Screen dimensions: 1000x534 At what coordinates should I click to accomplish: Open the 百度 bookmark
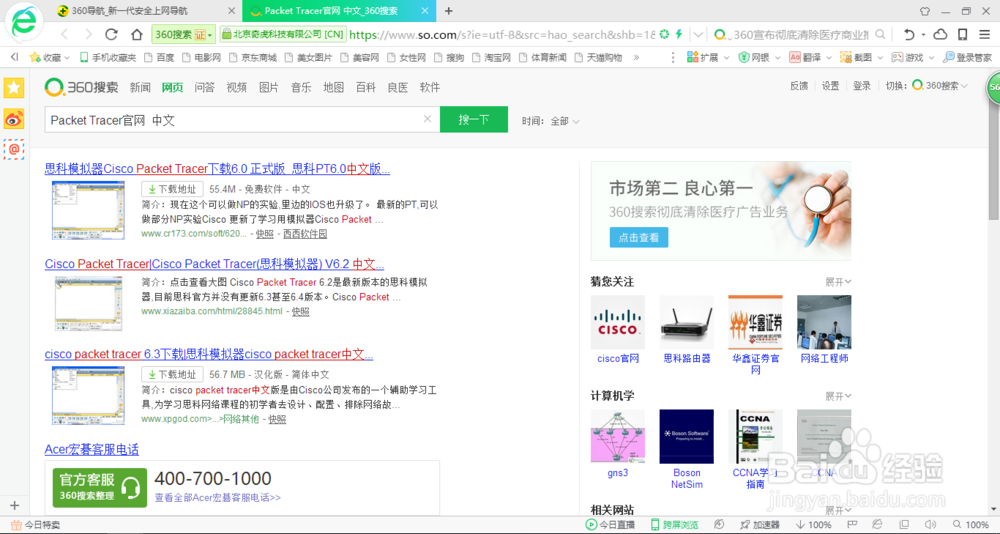tap(159, 57)
